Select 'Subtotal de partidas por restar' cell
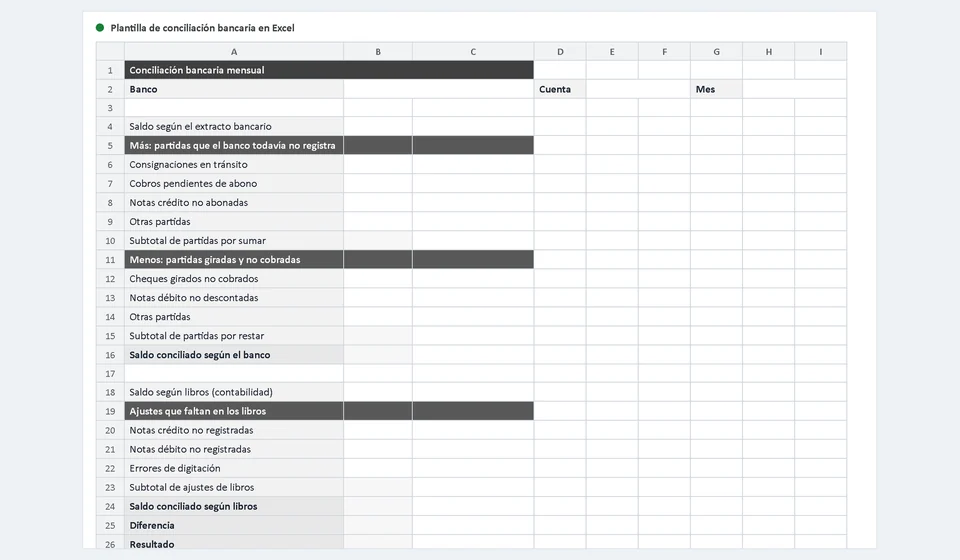Image resolution: width=960 pixels, height=560 pixels. click(x=234, y=335)
